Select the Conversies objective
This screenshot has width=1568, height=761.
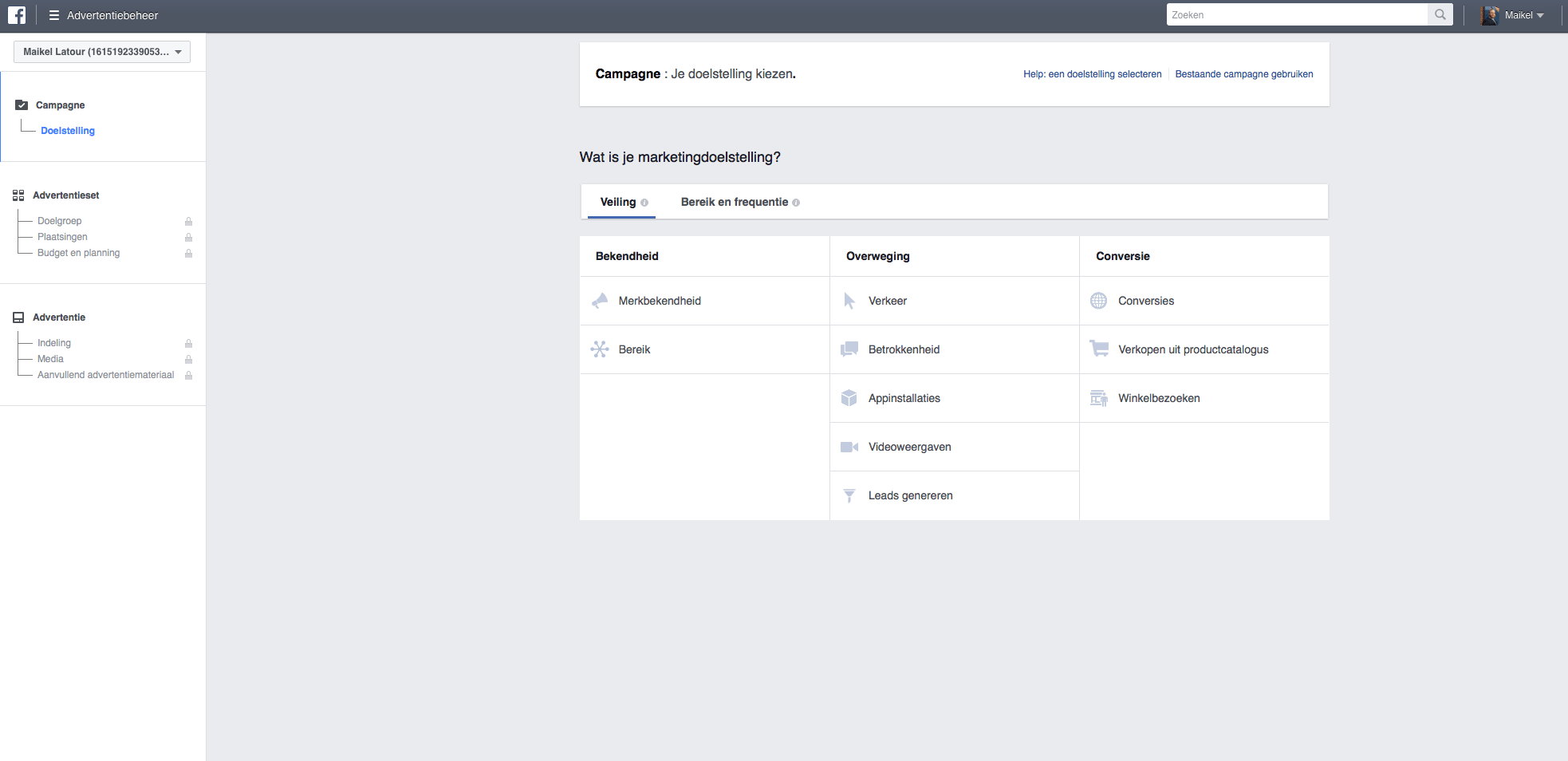tap(1204, 301)
